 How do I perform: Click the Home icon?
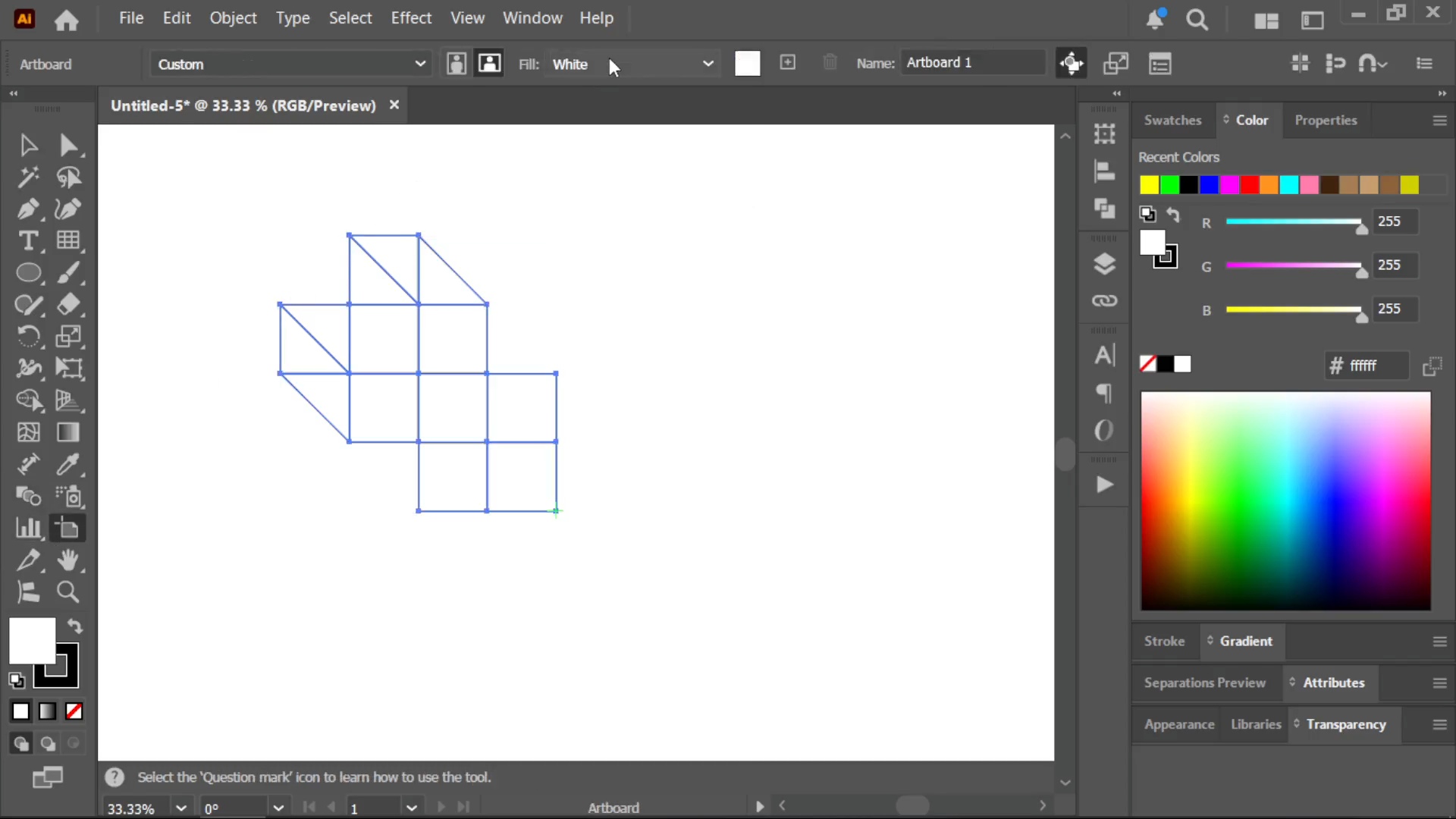point(66,20)
